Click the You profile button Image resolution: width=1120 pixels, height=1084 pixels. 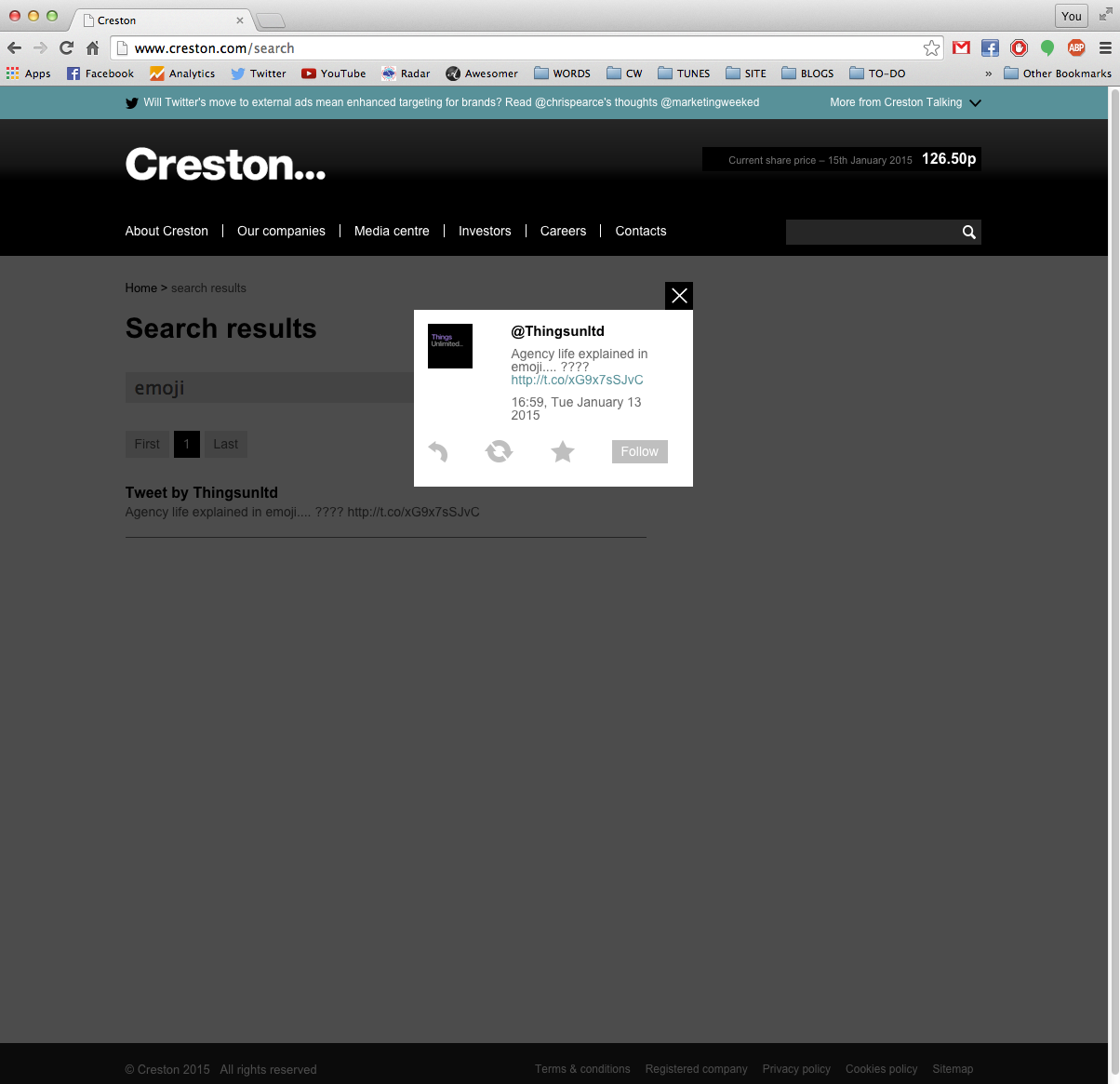point(1072,16)
